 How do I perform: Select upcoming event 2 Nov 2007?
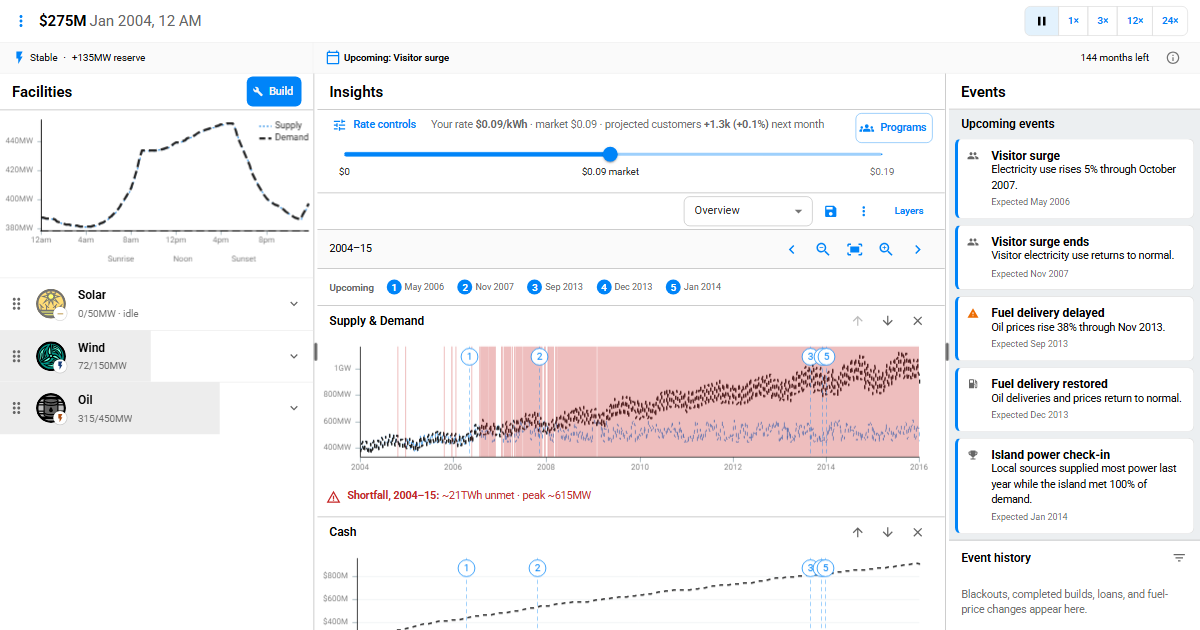click(x=486, y=287)
